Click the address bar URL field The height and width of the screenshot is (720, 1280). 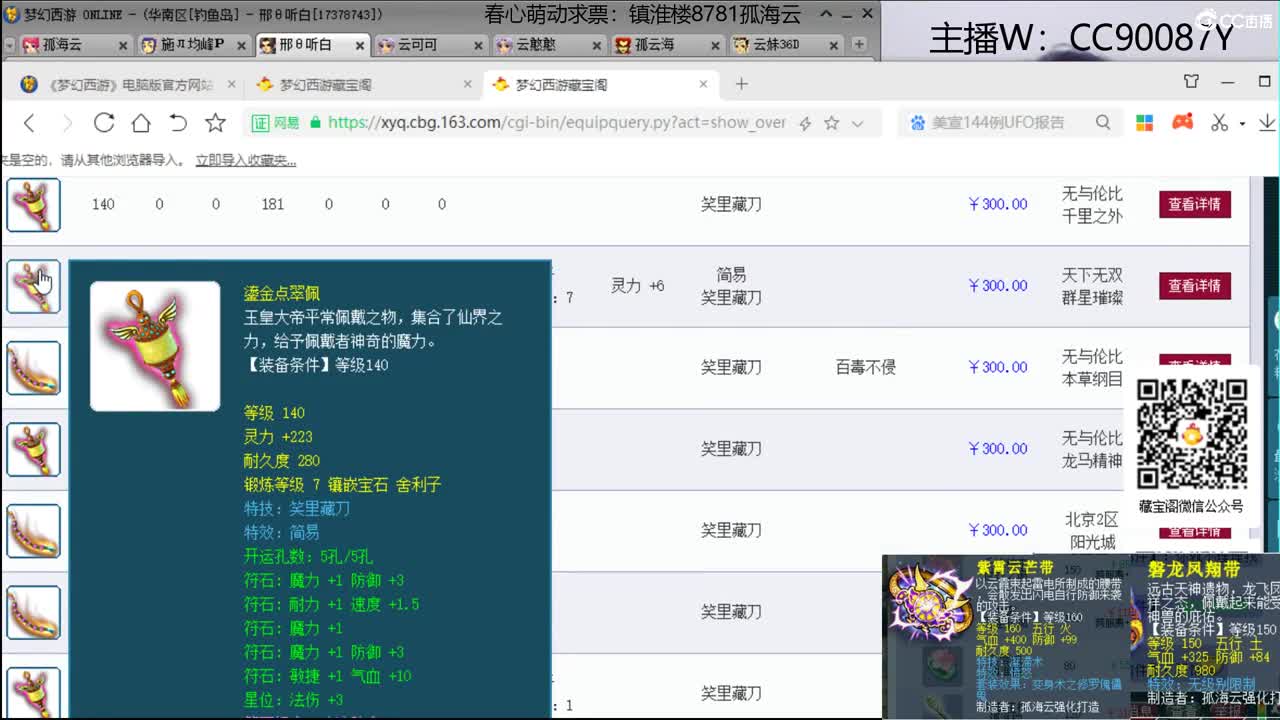click(555, 123)
